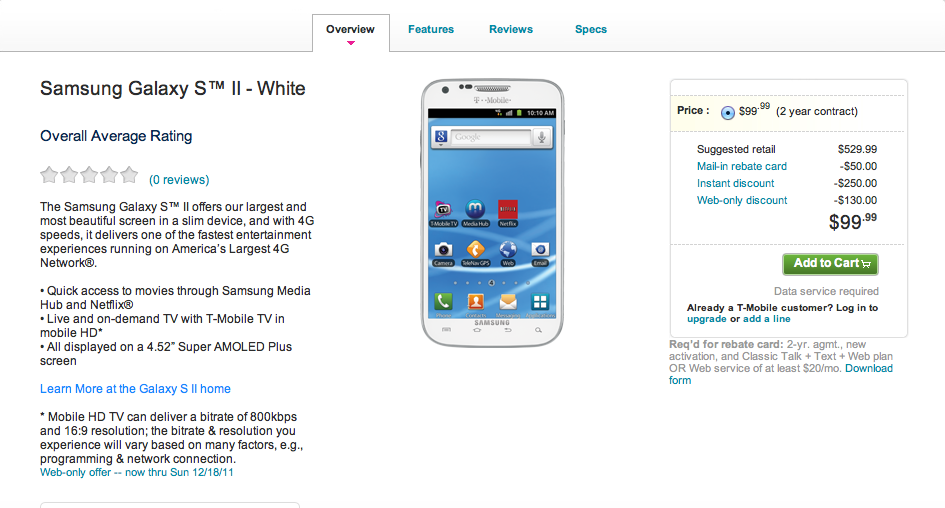This screenshot has height=508, width=945.
Task: Select the $99.99 two-year contract radio button
Action: point(728,112)
